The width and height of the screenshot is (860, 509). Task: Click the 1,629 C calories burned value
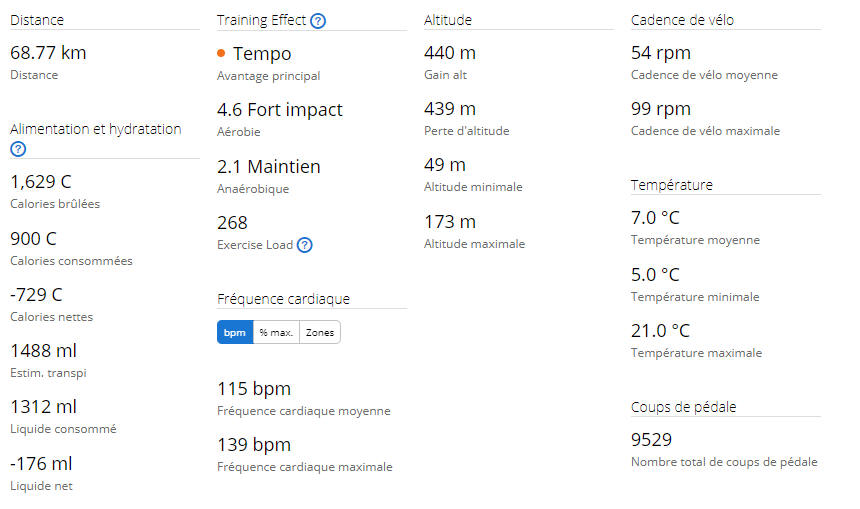41,182
